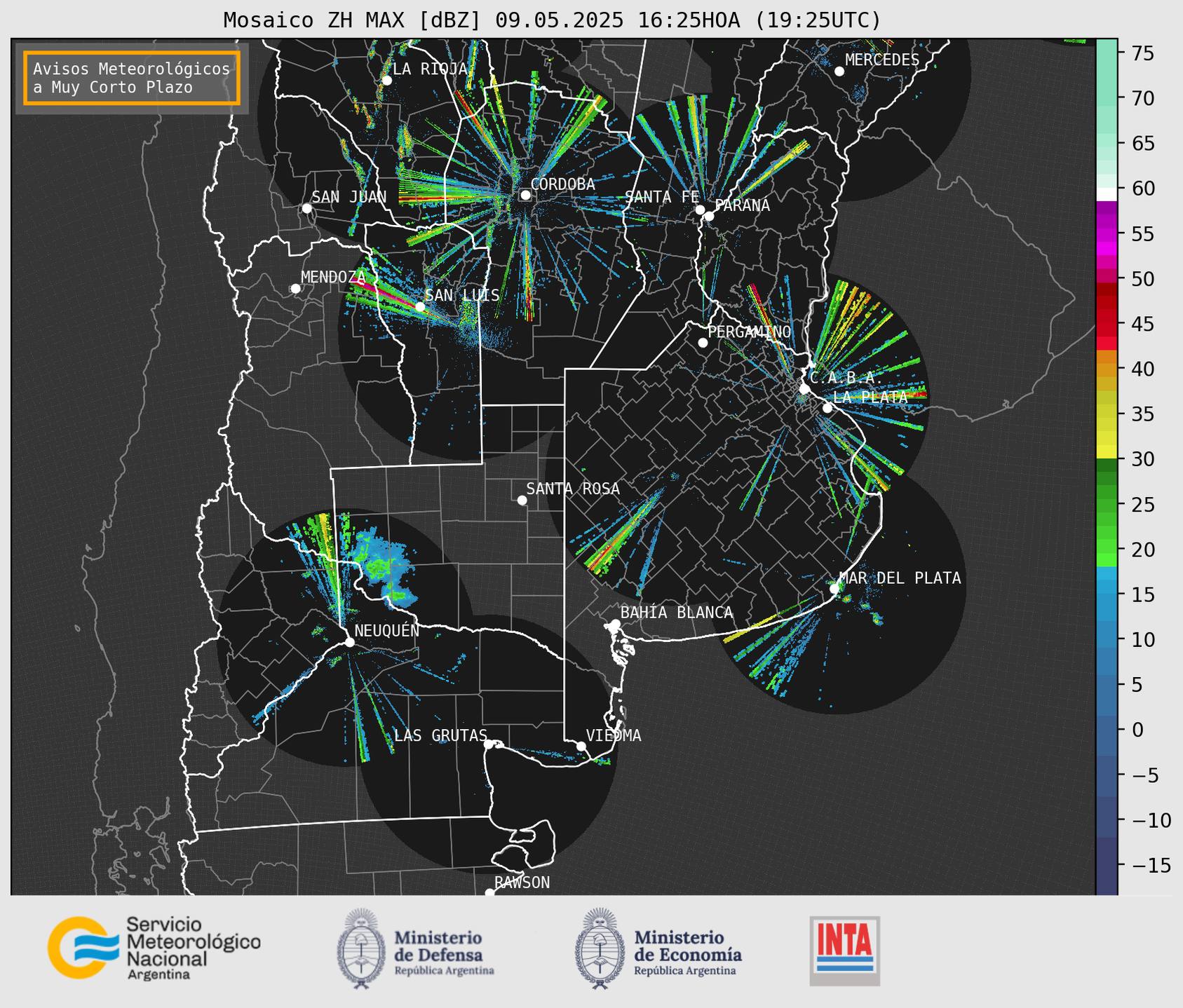The image size is (1183, 1008).
Task: Select the SANTA ROSA city marker
Action: tap(522, 500)
